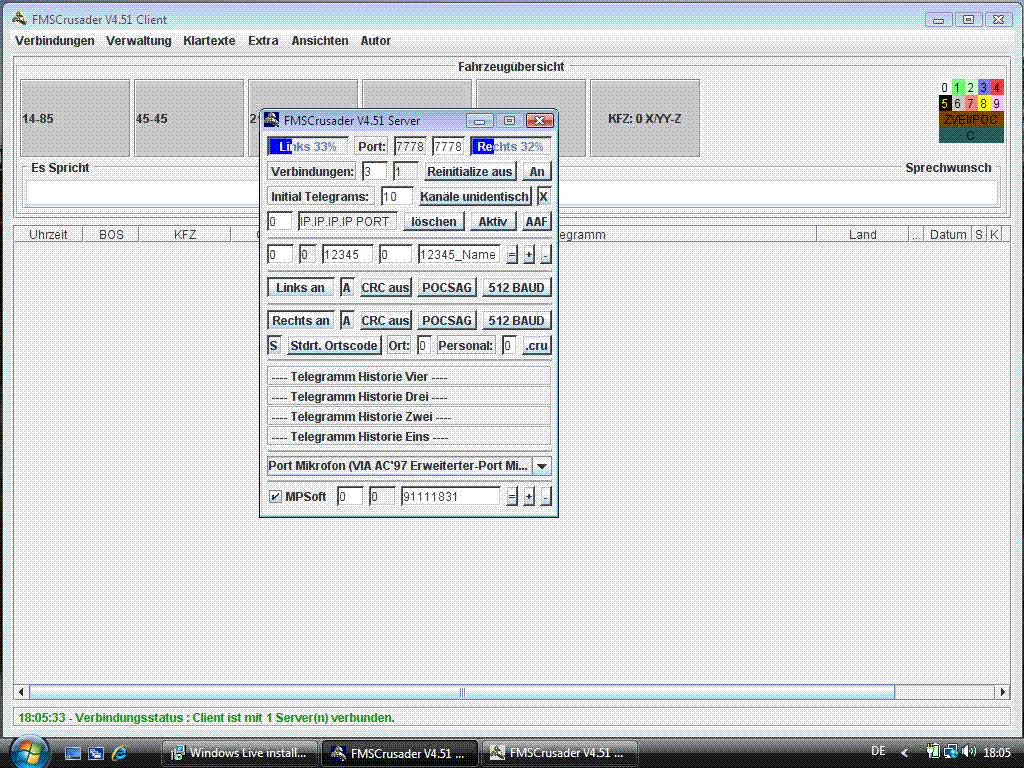Click the Stdrt. Ortscode button

click(x=334, y=345)
